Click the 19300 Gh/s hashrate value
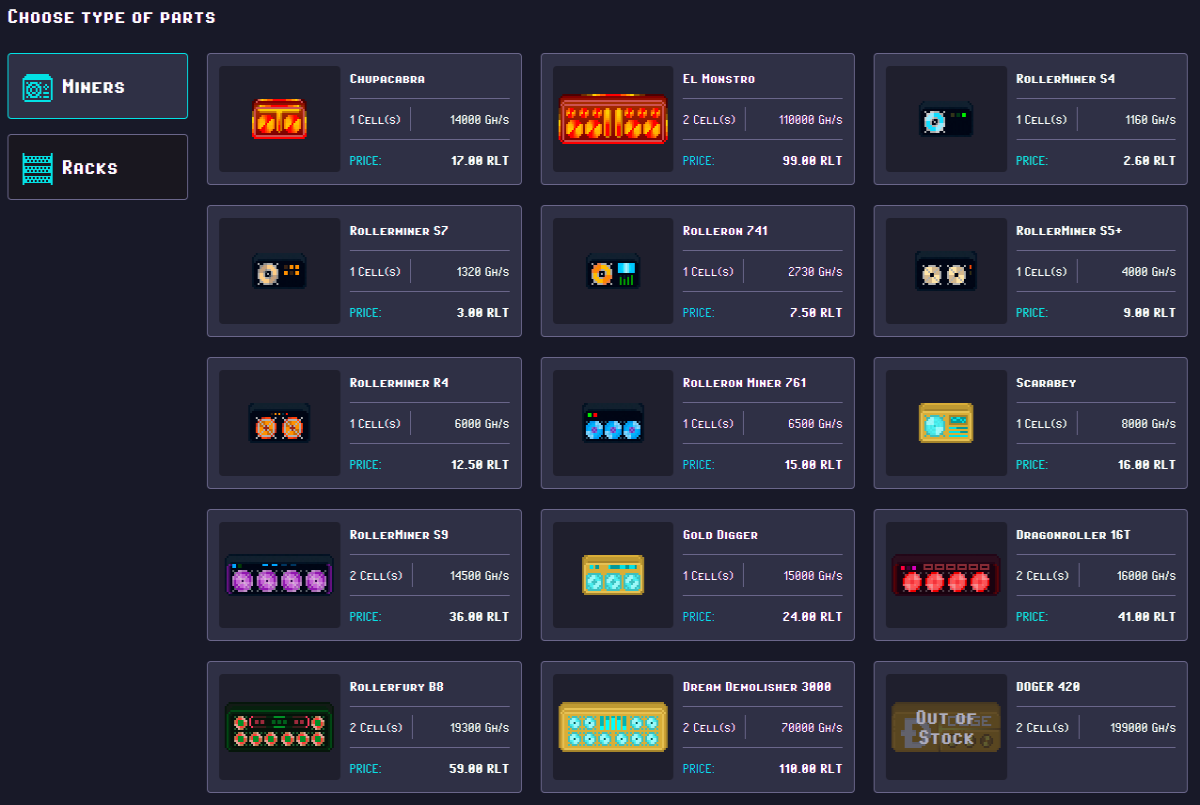The image size is (1200, 805). (480, 728)
